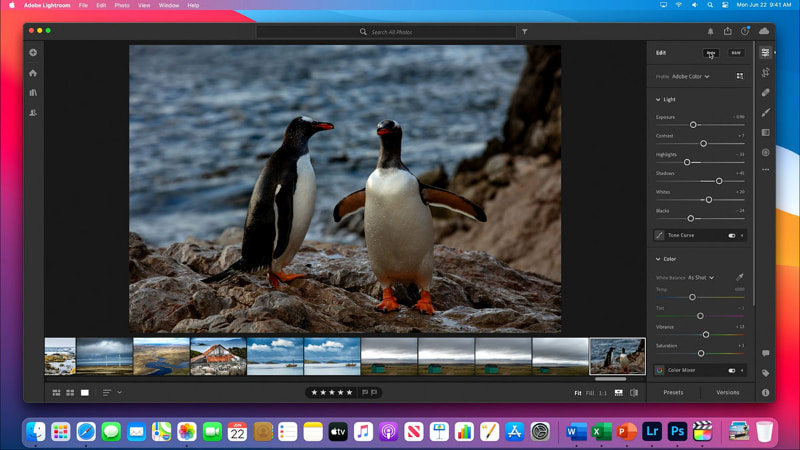Open the Adobe Color profile dropdown
This screenshot has height=450, width=800.
click(x=690, y=76)
